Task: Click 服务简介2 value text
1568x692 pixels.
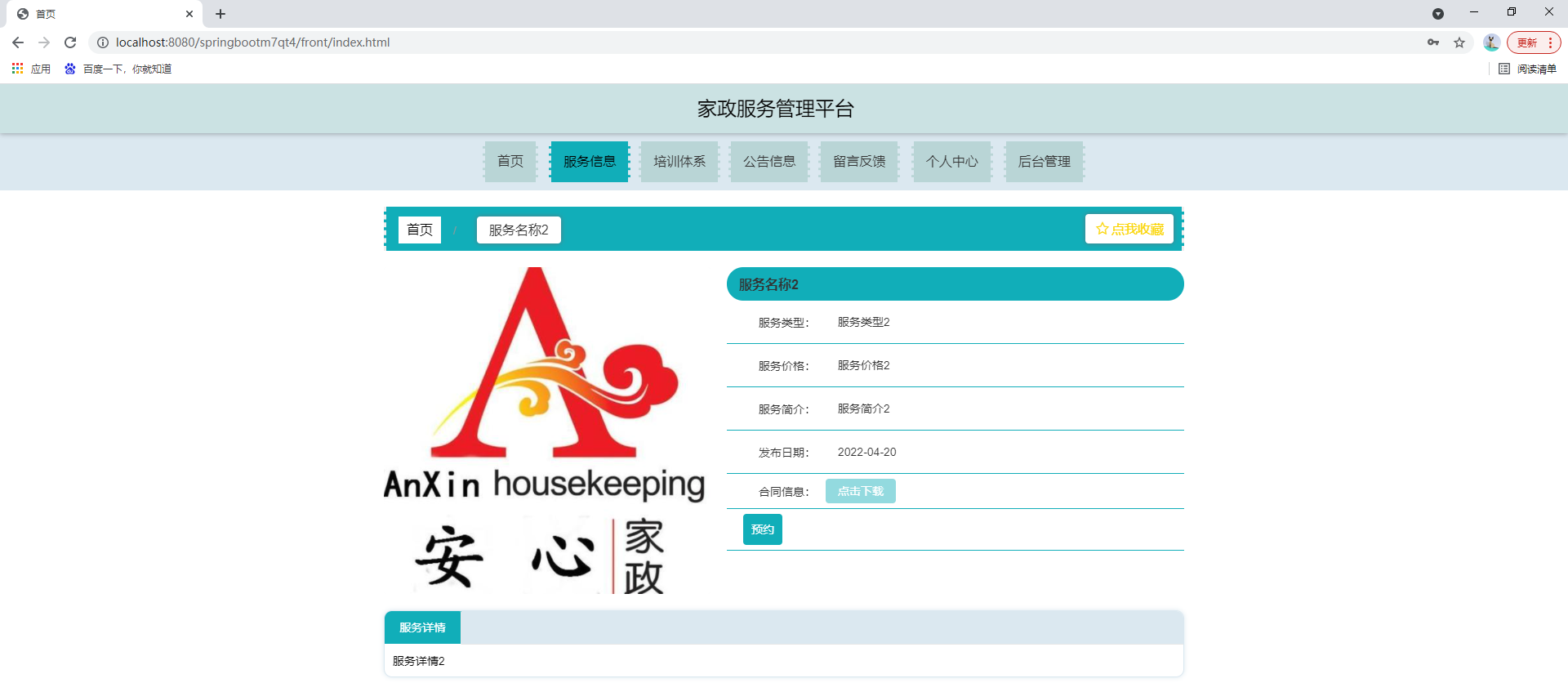Action: click(863, 409)
